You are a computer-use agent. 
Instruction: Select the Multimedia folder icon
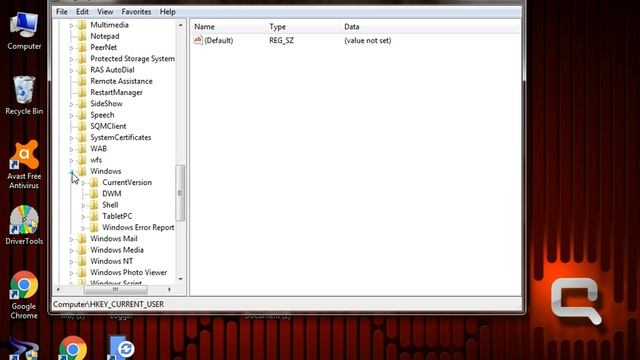click(82, 25)
